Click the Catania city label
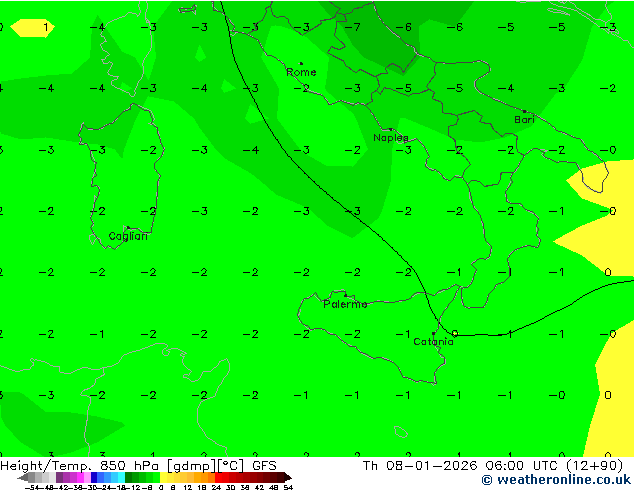Viewport: 634px width, 490px height. coord(433,342)
